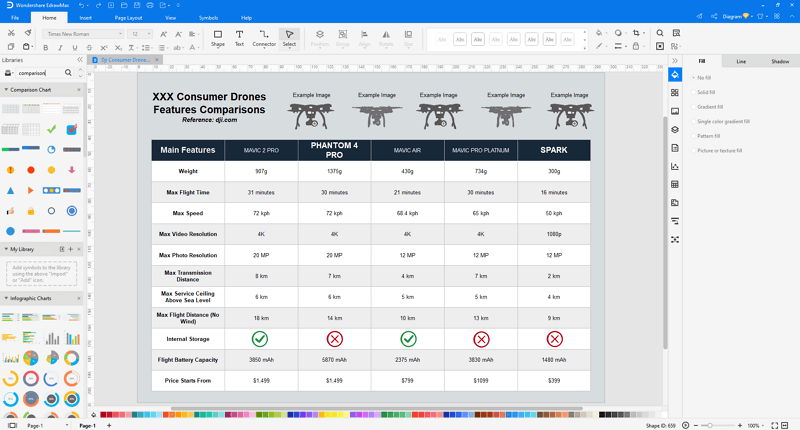Activate the Select pointer tool
Image resolution: width=800 pixels, height=430 pixels.
(289, 38)
